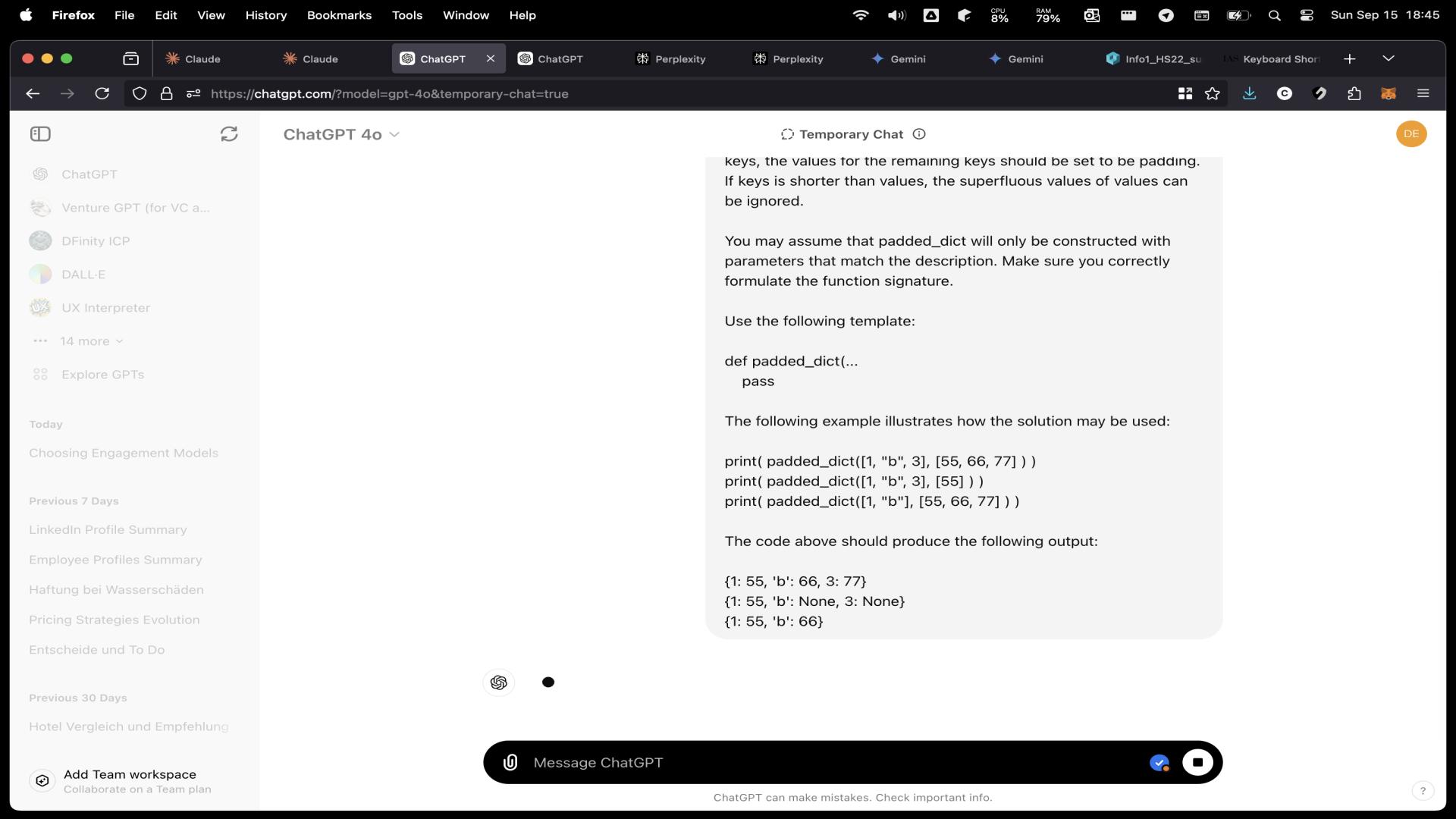Select the ChatGPT tab
Screen dimensions: 1456x819
click(442, 58)
